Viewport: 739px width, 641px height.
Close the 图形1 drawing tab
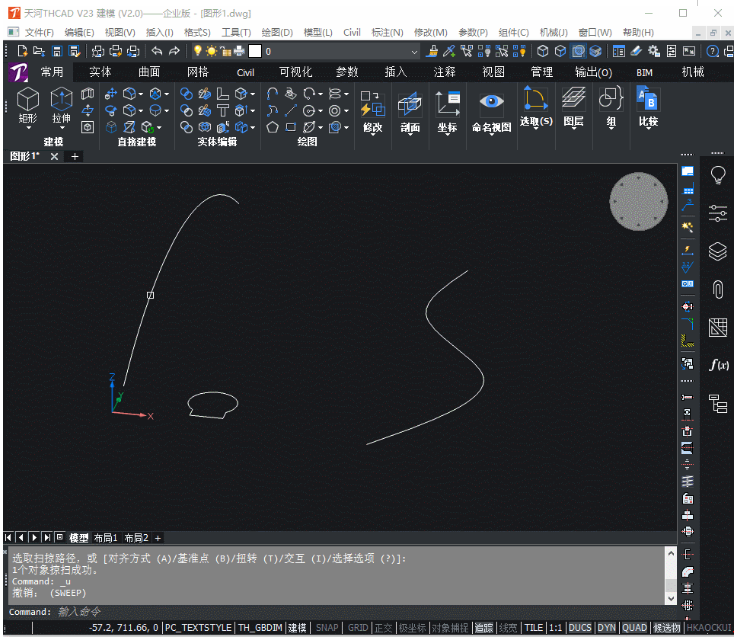pos(54,156)
